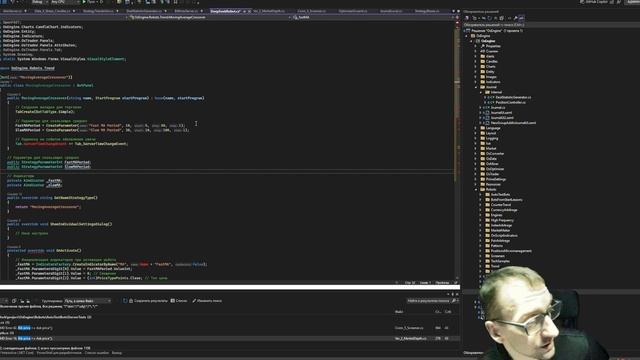Select the Properties node in Solution Explorer
Image resolution: width=640 pixels, height=360 pixels.
click(x=490, y=46)
